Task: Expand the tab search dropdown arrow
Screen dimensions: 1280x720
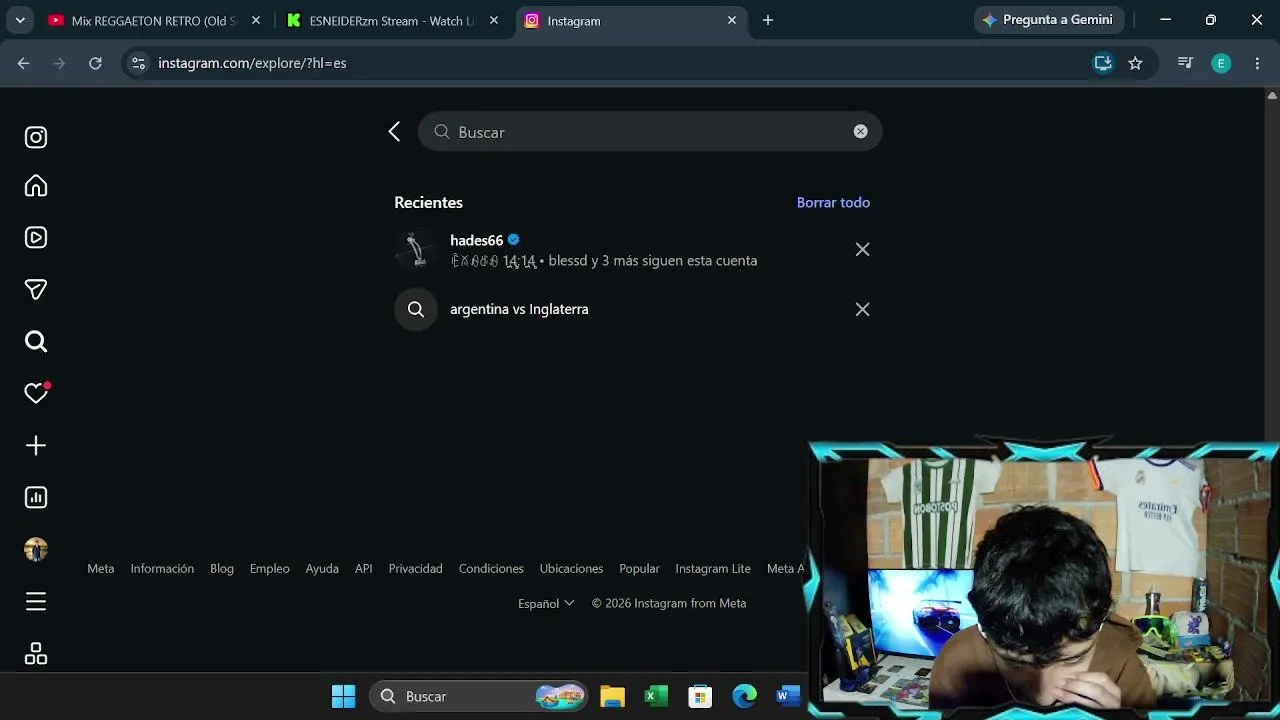Action: pyautogui.click(x=20, y=20)
